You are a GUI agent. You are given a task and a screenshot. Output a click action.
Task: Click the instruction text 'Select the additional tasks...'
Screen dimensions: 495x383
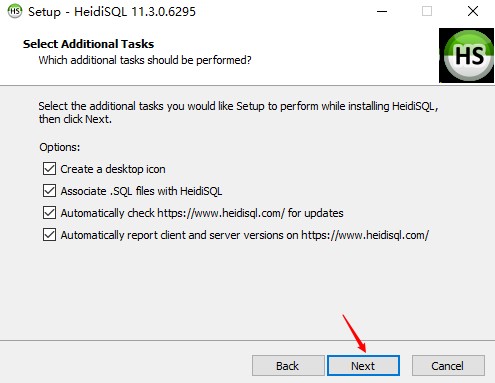[x=238, y=113]
